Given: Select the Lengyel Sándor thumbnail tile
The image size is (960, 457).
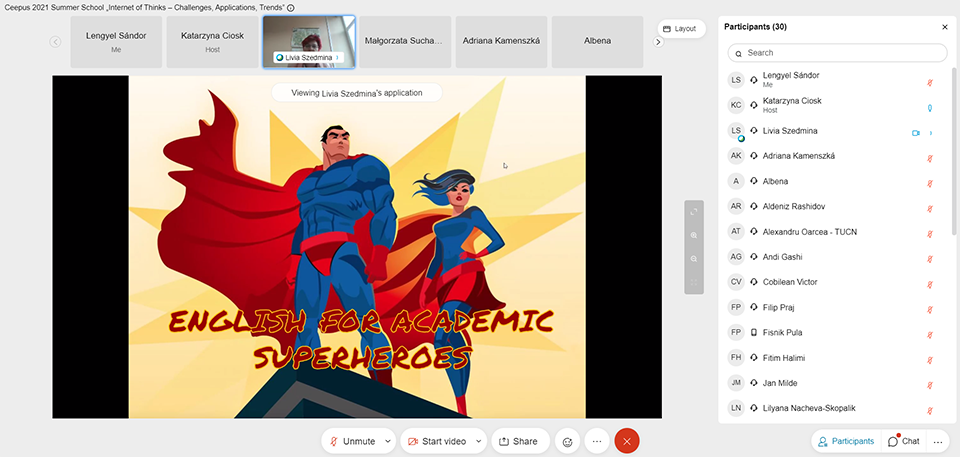Looking at the screenshot, I should pos(116,42).
